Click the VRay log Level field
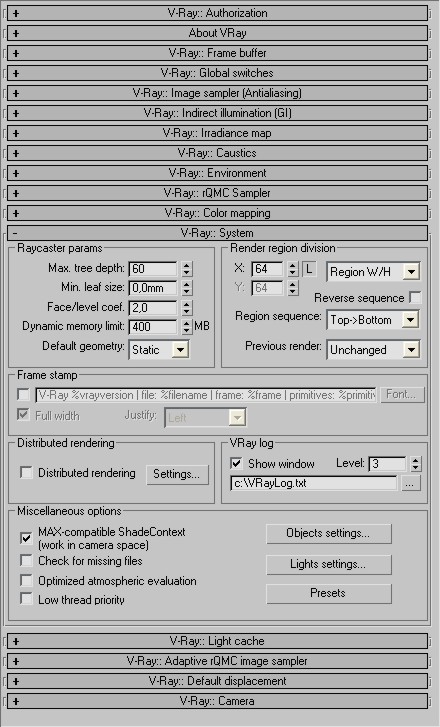The height and width of the screenshot is (727, 440). 387,464
